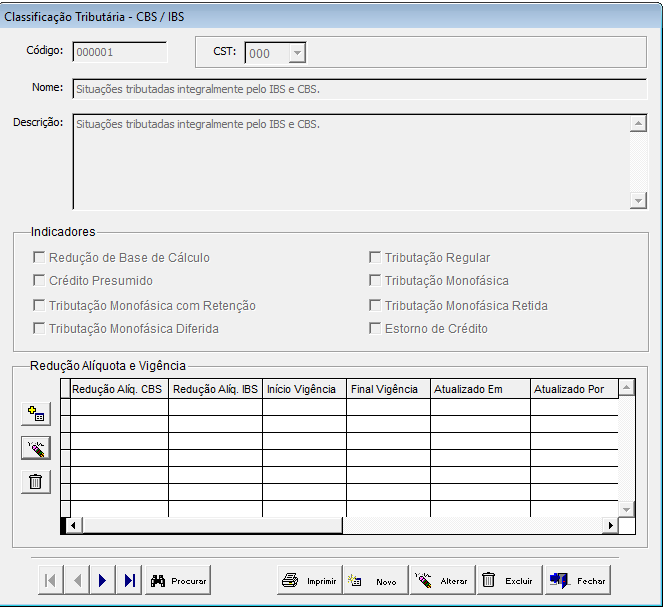Image resolution: width=667 pixels, height=611 pixels.
Task: Click the Nome text field
Action: pos(359,89)
